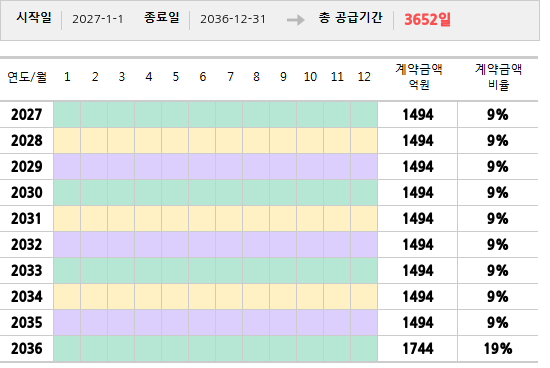Select the 2031 year row label
The image size is (550, 368).
[x=27, y=219]
